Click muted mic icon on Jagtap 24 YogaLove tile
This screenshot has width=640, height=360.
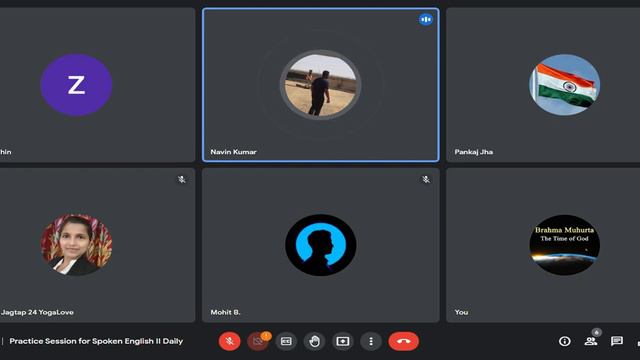[x=182, y=180]
